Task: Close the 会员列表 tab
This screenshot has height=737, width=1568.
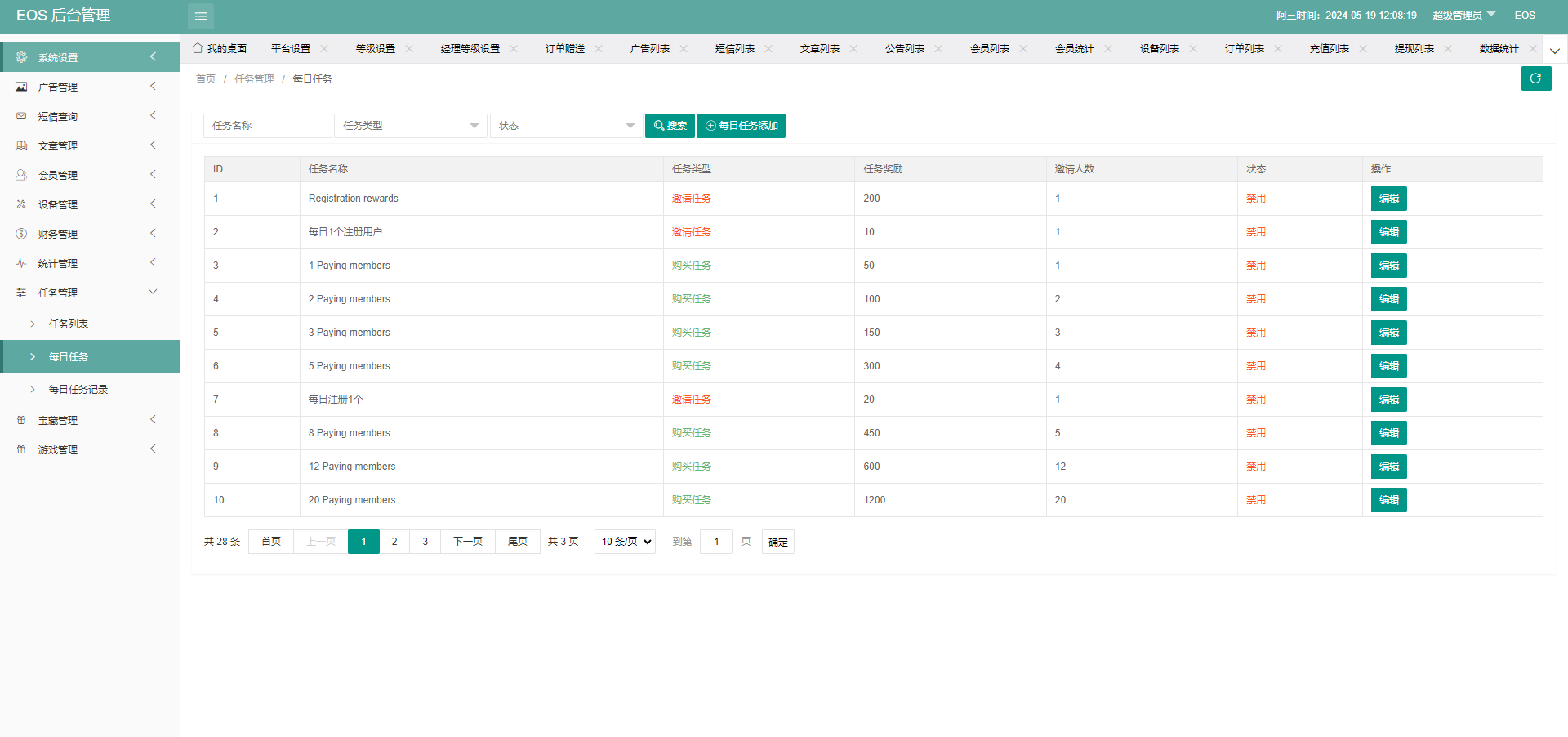Action: pyautogui.click(x=1023, y=49)
